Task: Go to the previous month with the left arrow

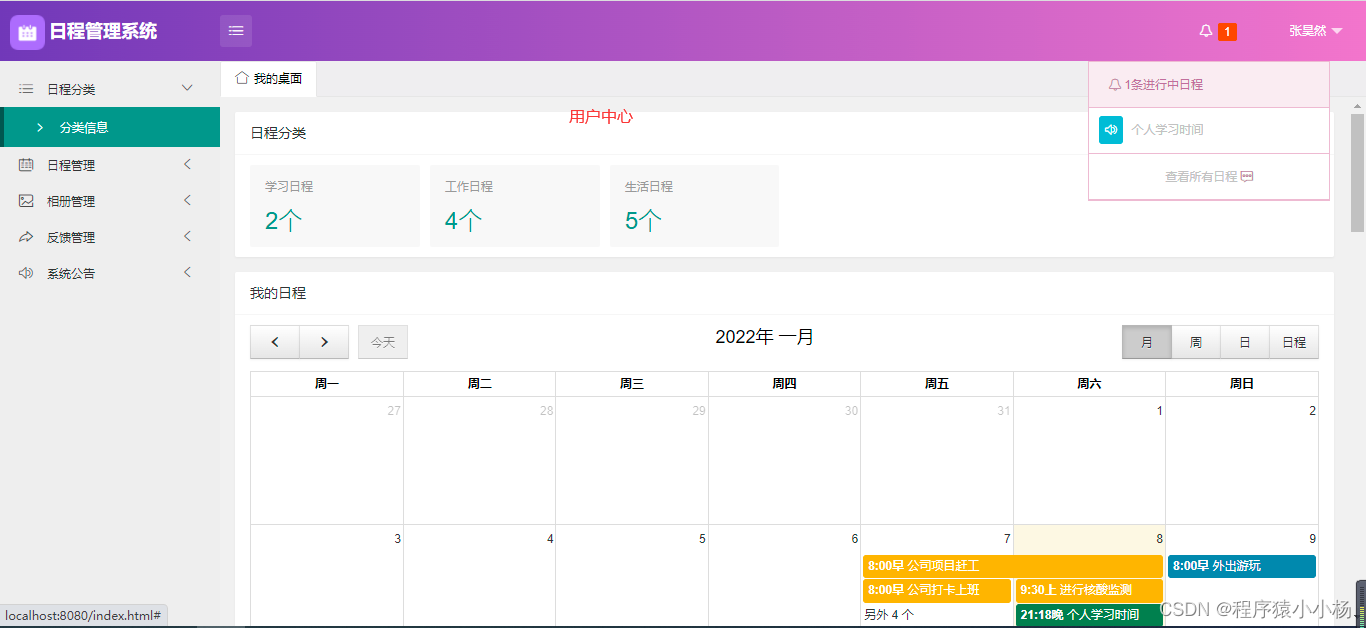Action: 275,342
